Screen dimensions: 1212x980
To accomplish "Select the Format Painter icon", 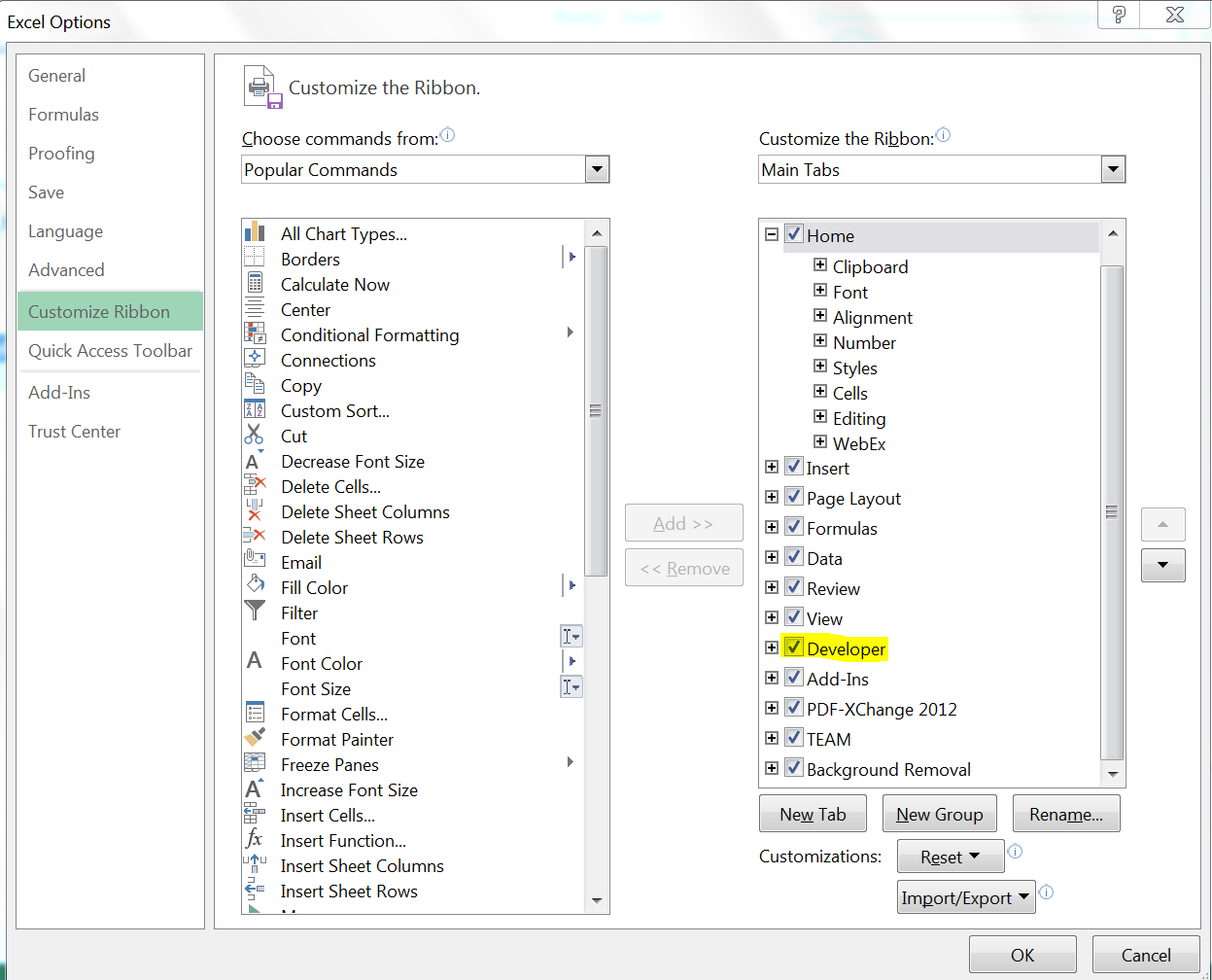I will click(x=255, y=739).
